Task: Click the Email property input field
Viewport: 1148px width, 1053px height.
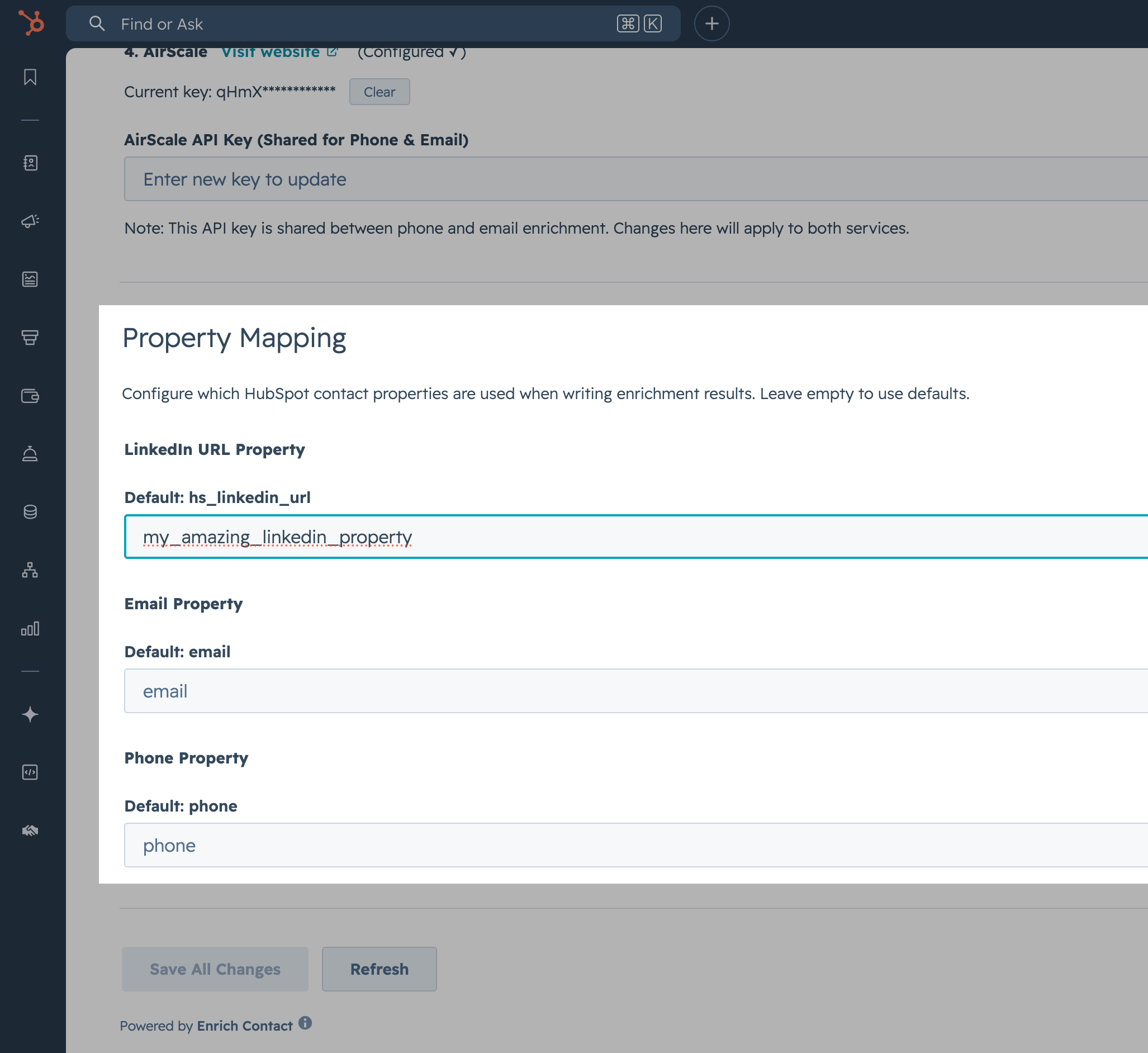Action: click(636, 691)
